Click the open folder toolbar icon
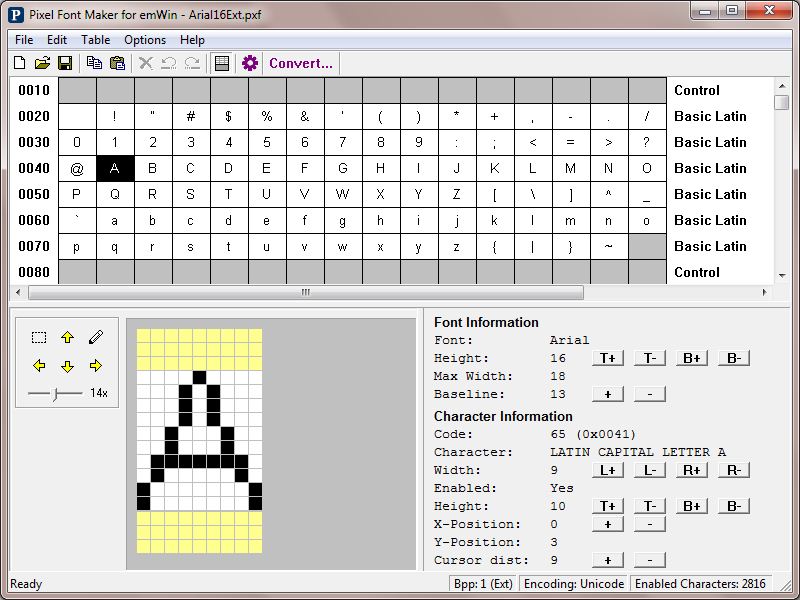This screenshot has height=600, width=800. pos(42,63)
